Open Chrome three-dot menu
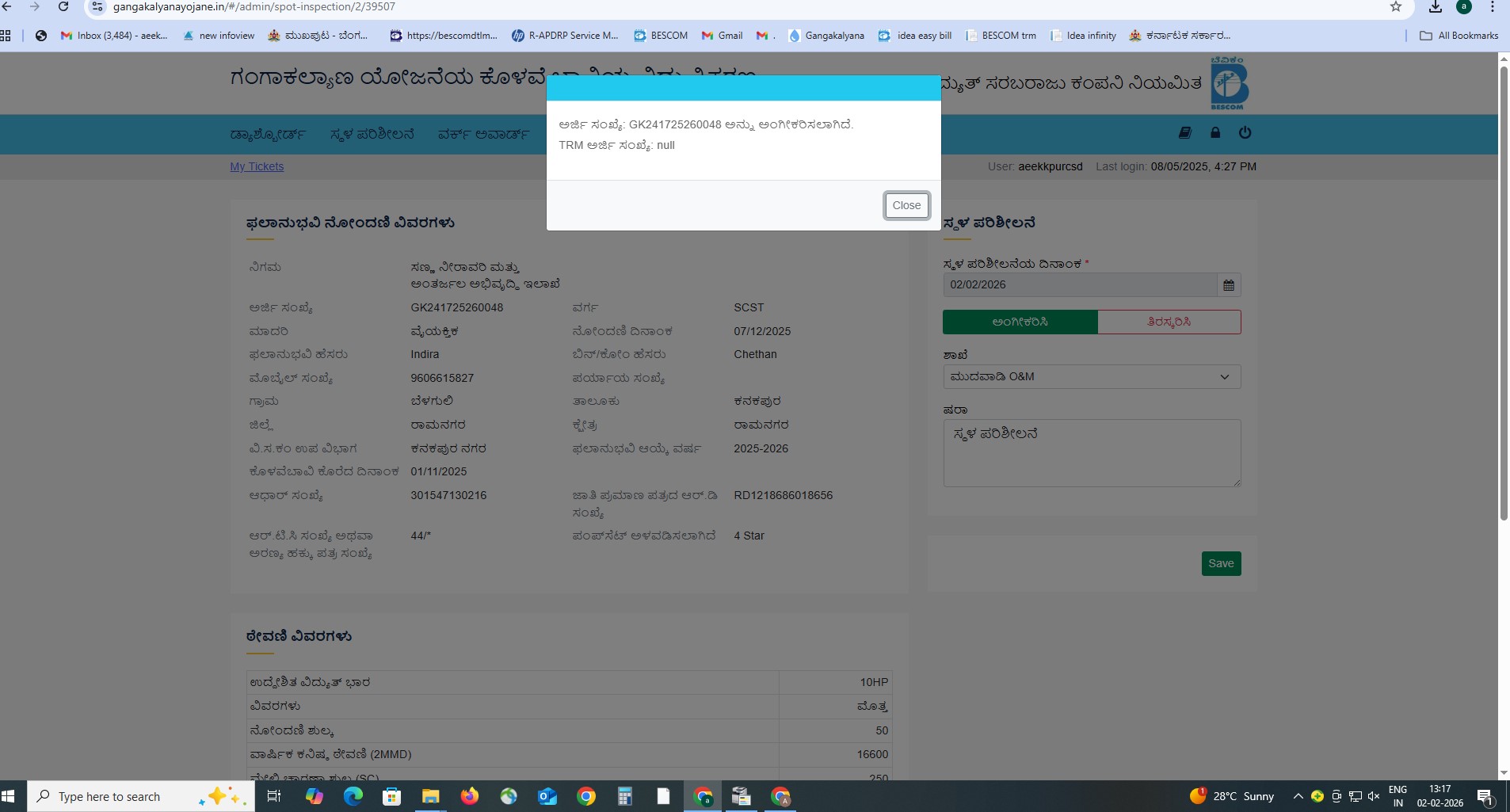Image resolution: width=1510 pixels, height=812 pixels. 1493,7
